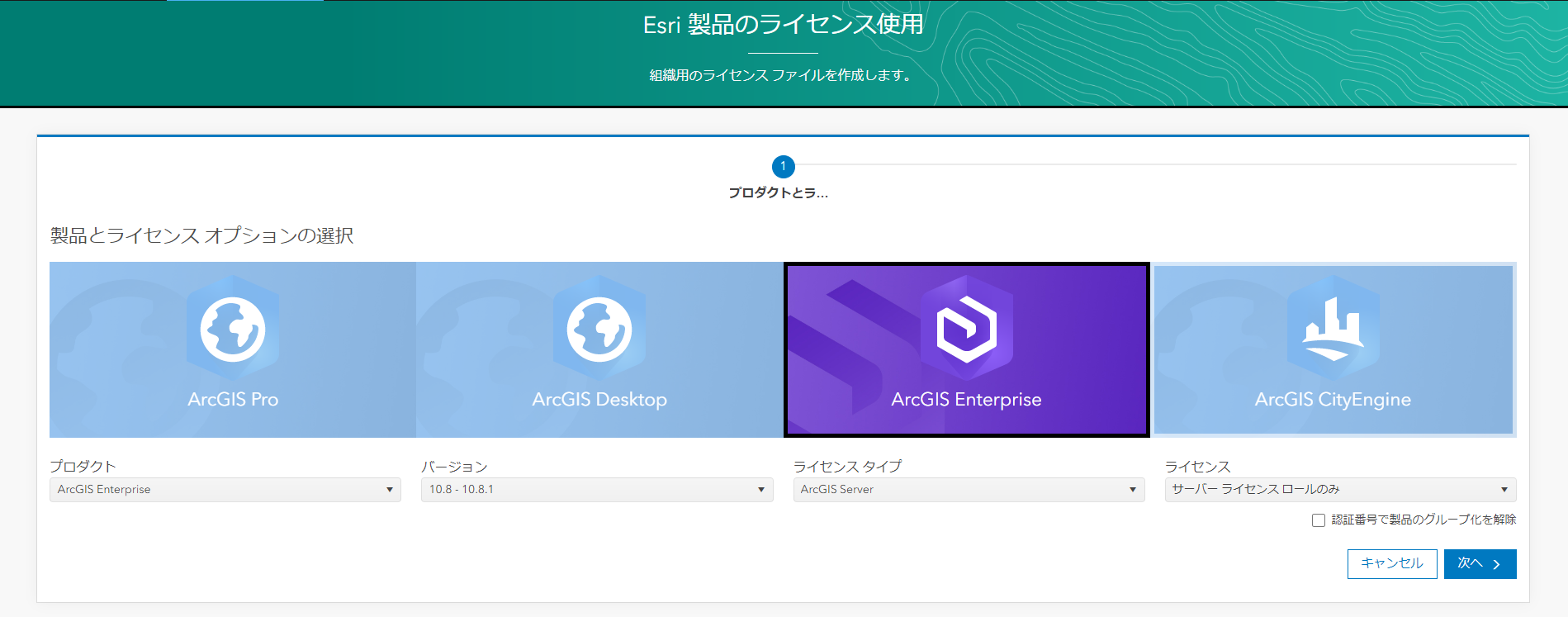Select the ArcGIS Enterprise tile label
1568x617 pixels.
(966, 400)
